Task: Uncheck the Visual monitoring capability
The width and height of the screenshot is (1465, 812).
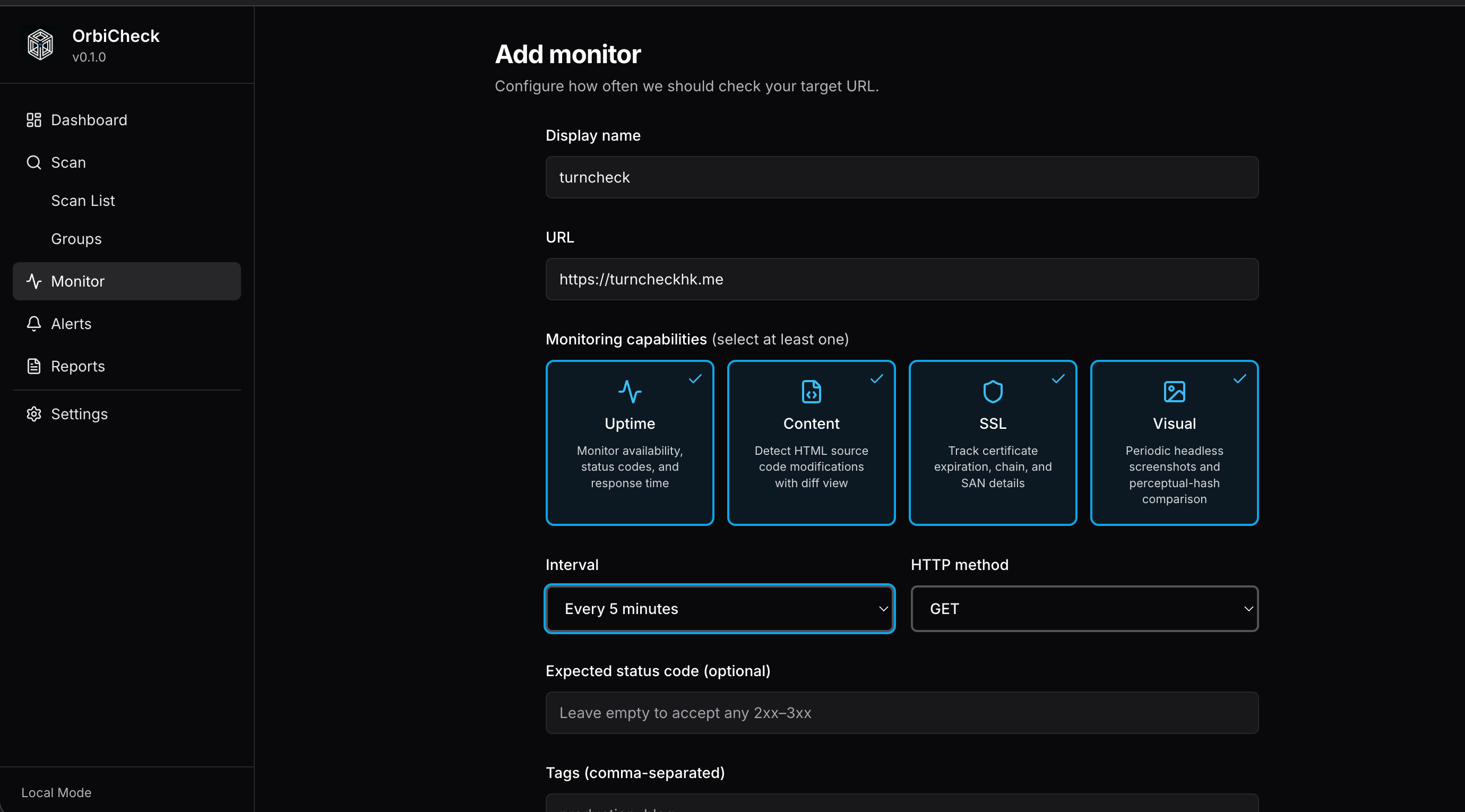Action: 1173,443
